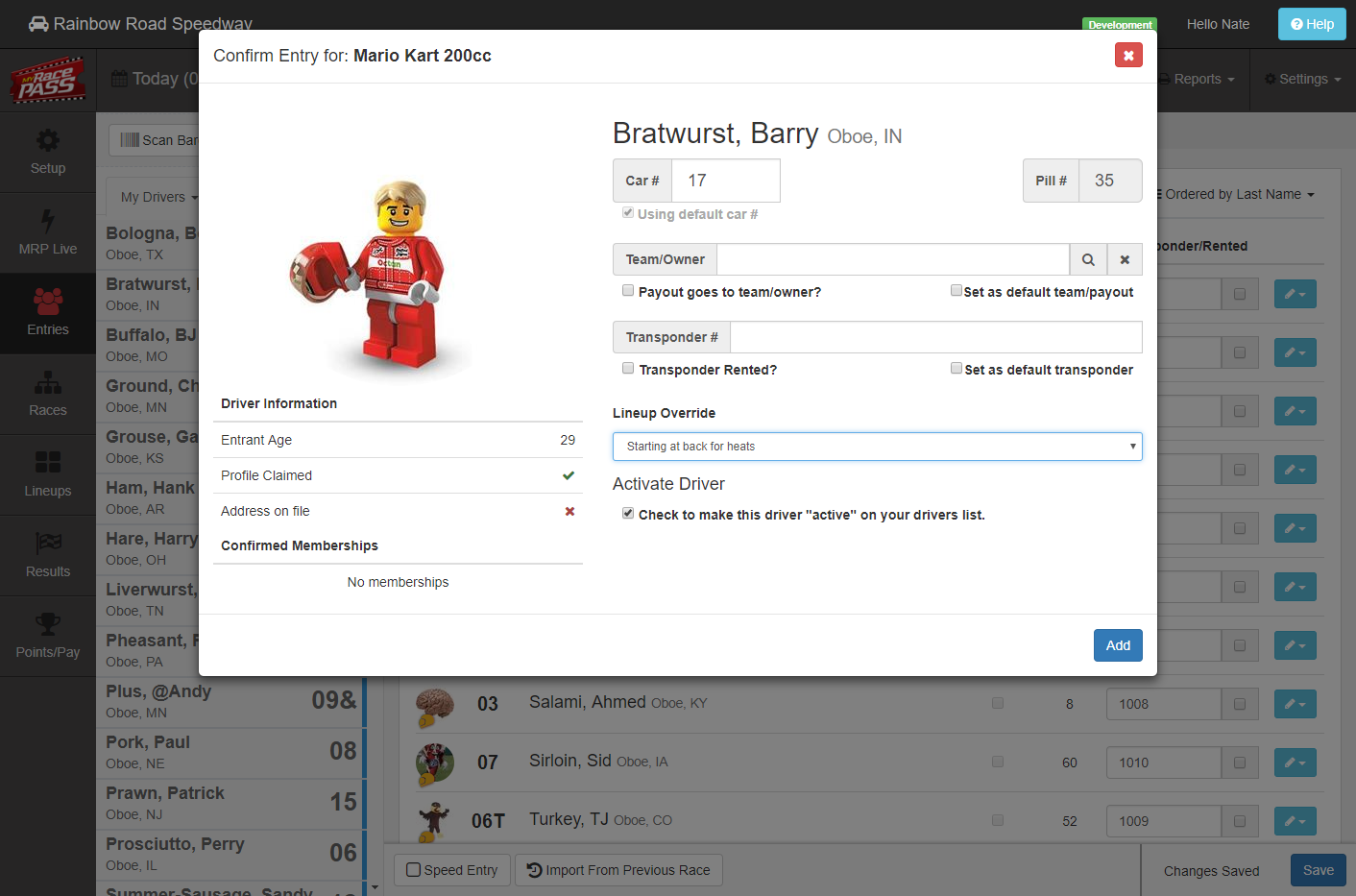
Task: Click the Pill # value field
Action: click(1110, 181)
